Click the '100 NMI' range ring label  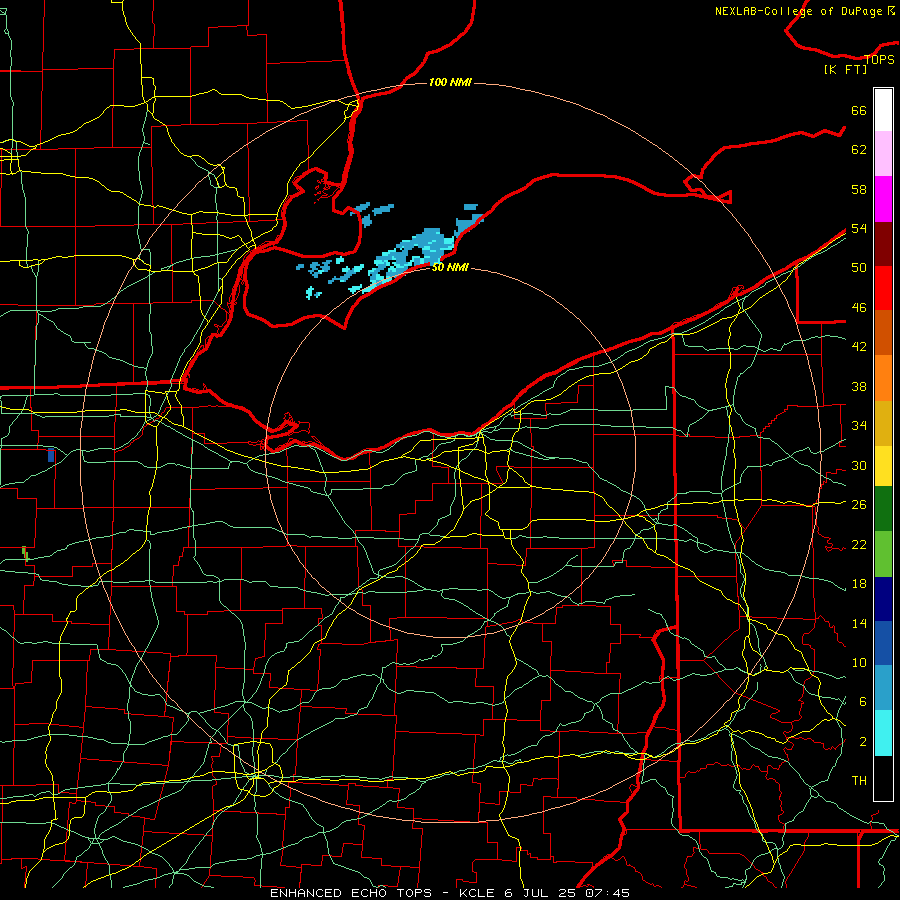450,83
